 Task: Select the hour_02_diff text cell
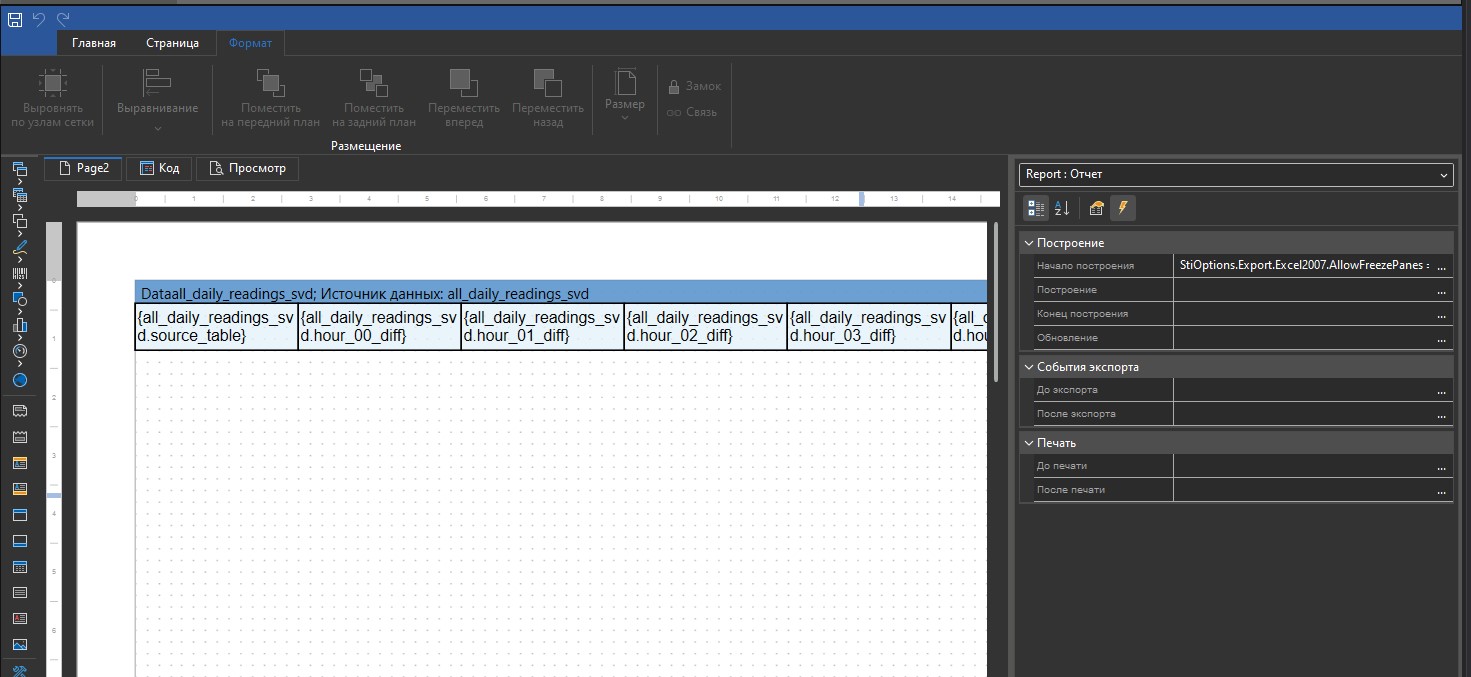tap(706, 327)
